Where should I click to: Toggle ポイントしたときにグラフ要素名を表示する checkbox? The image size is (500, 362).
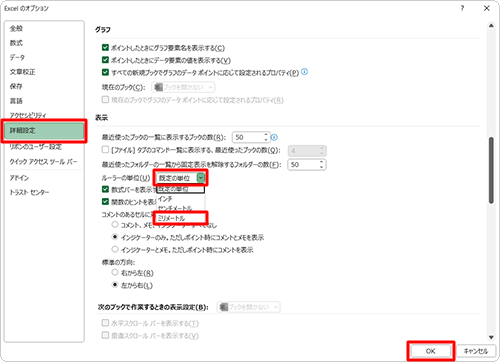105,48
